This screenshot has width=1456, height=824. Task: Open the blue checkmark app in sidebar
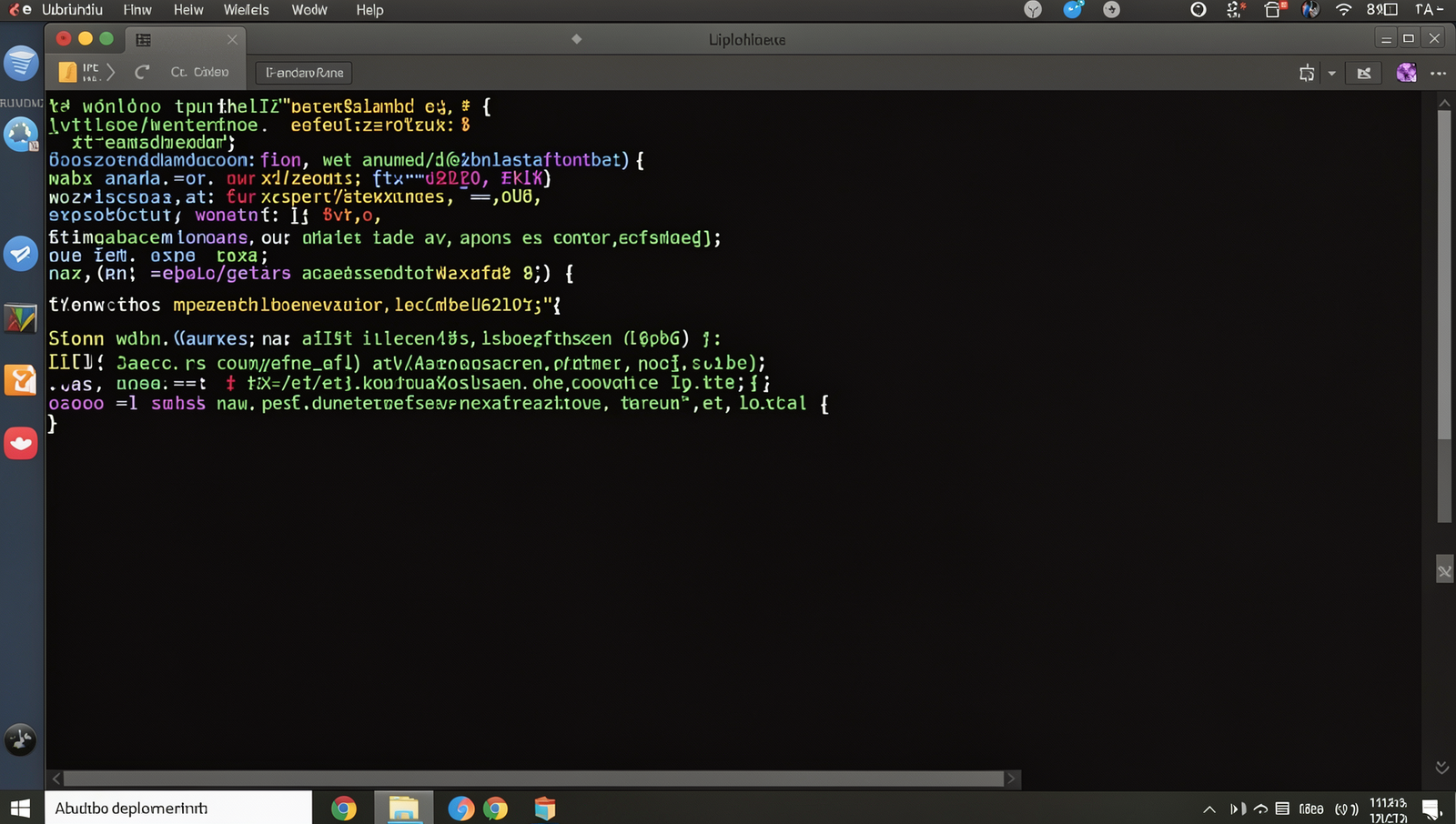20,254
